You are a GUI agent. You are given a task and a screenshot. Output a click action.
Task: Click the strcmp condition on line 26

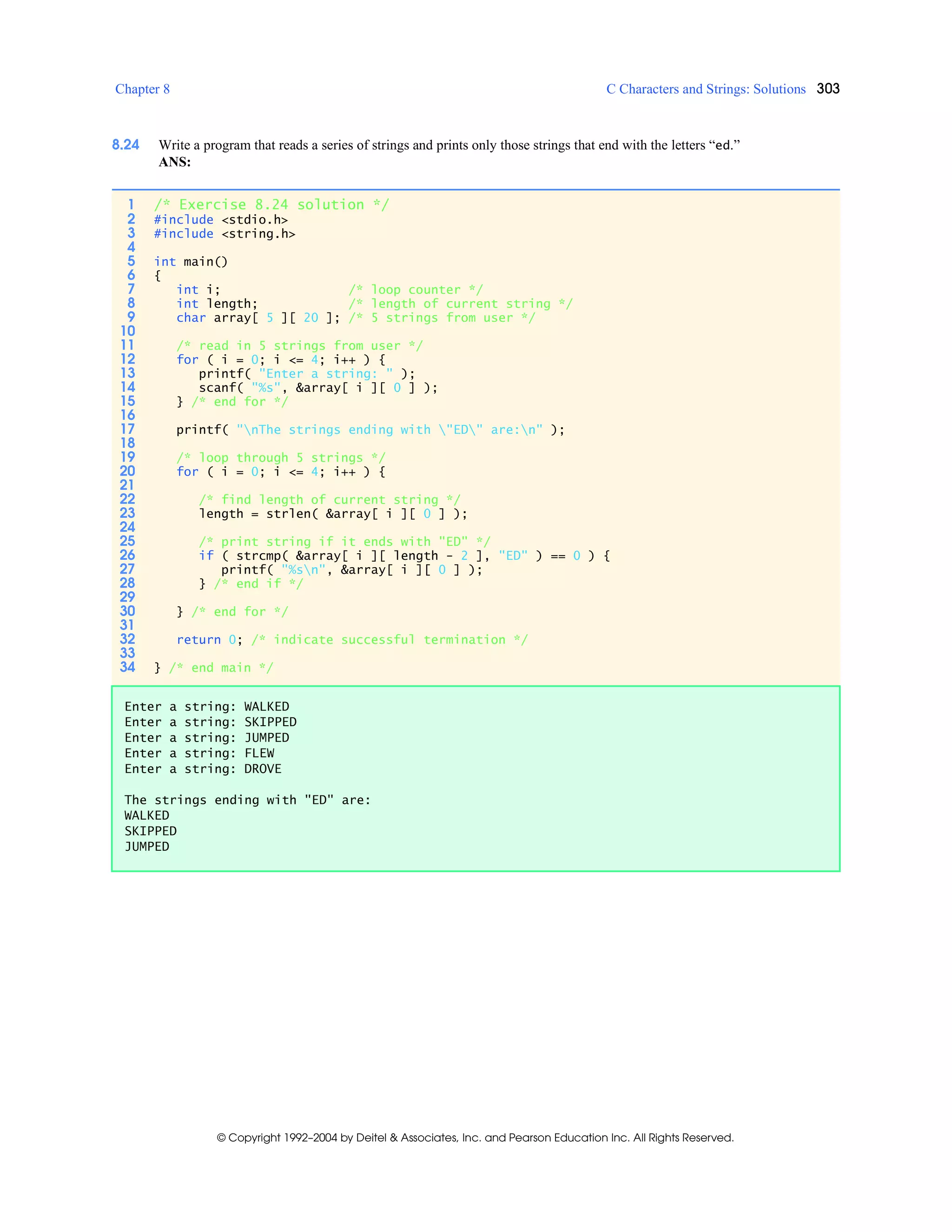(x=404, y=556)
